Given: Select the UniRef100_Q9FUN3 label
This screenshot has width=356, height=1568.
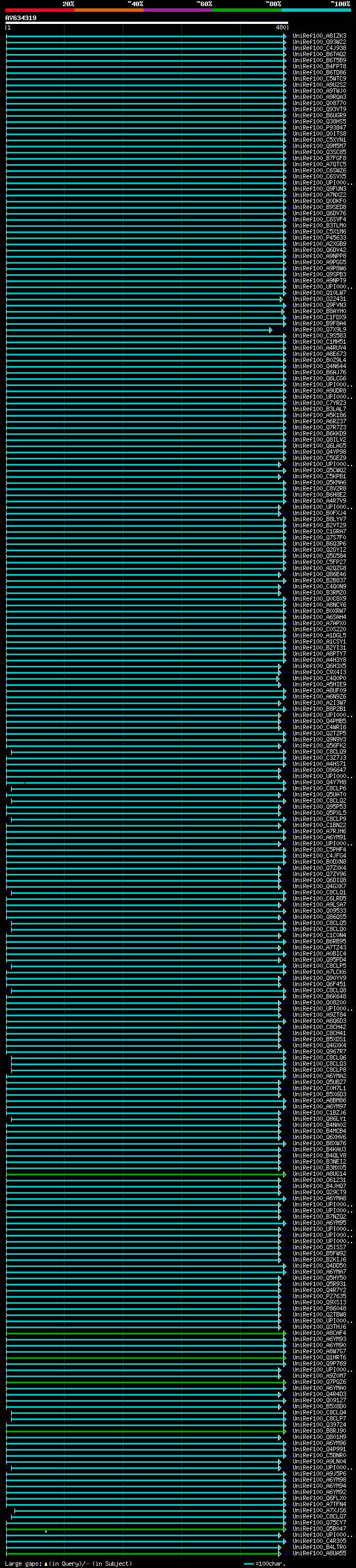Looking at the screenshot, I should pyautogui.click(x=319, y=189).
